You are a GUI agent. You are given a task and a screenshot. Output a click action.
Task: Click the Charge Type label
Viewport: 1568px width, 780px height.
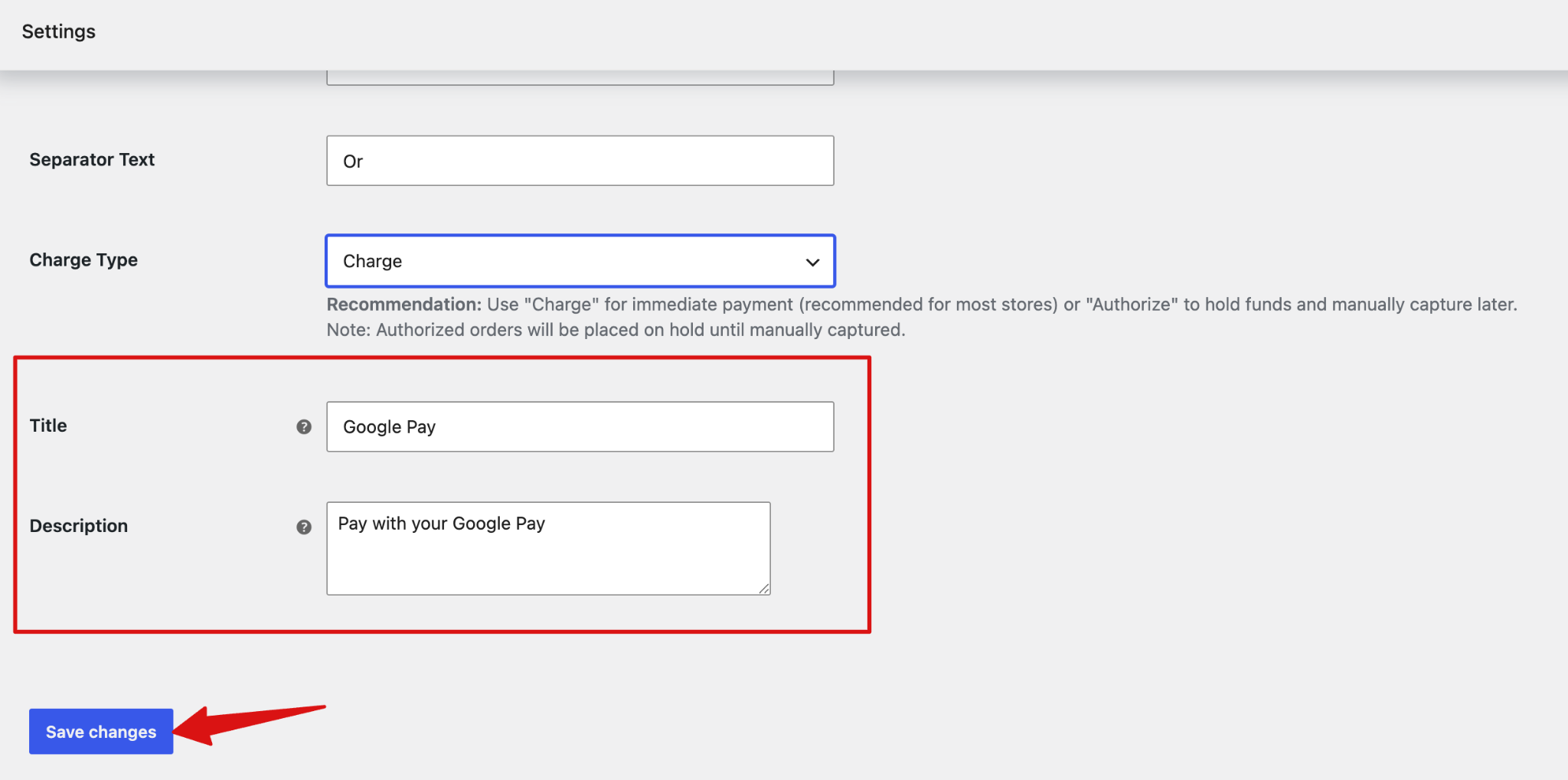83,259
